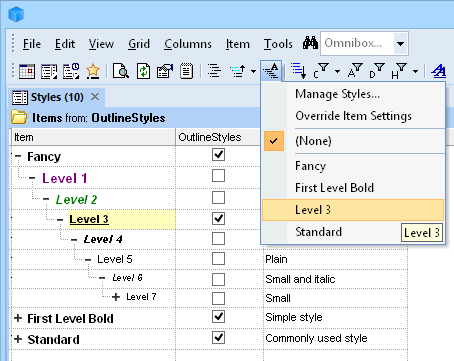The width and height of the screenshot is (454, 361).
Task: Open the hoist icon dropdown arrow
Action: [x=253, y=71]
